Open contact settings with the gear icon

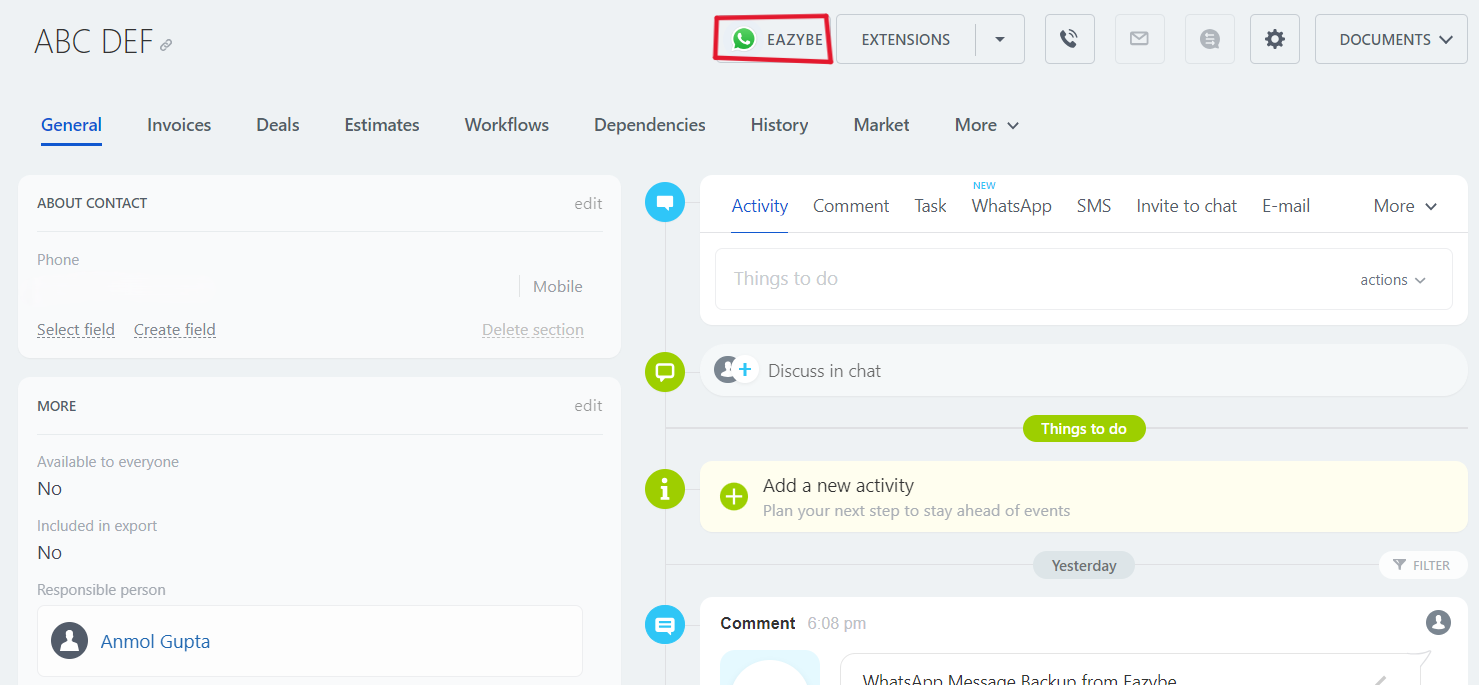coord(1274,39)
